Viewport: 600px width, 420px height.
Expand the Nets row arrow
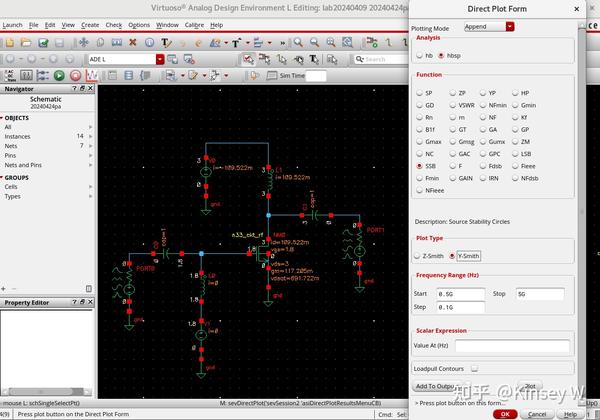point(91,146)
